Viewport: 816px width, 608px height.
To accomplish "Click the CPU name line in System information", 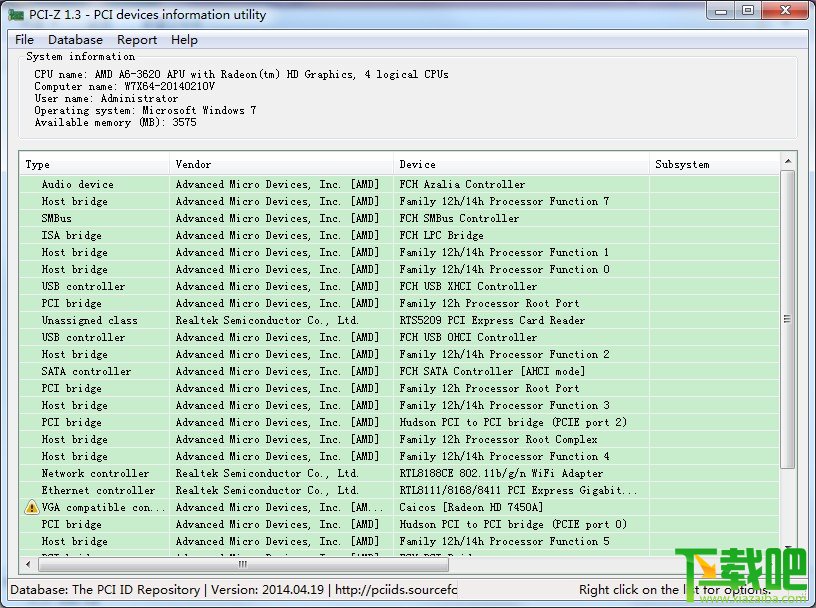I will tap(241, 74).
